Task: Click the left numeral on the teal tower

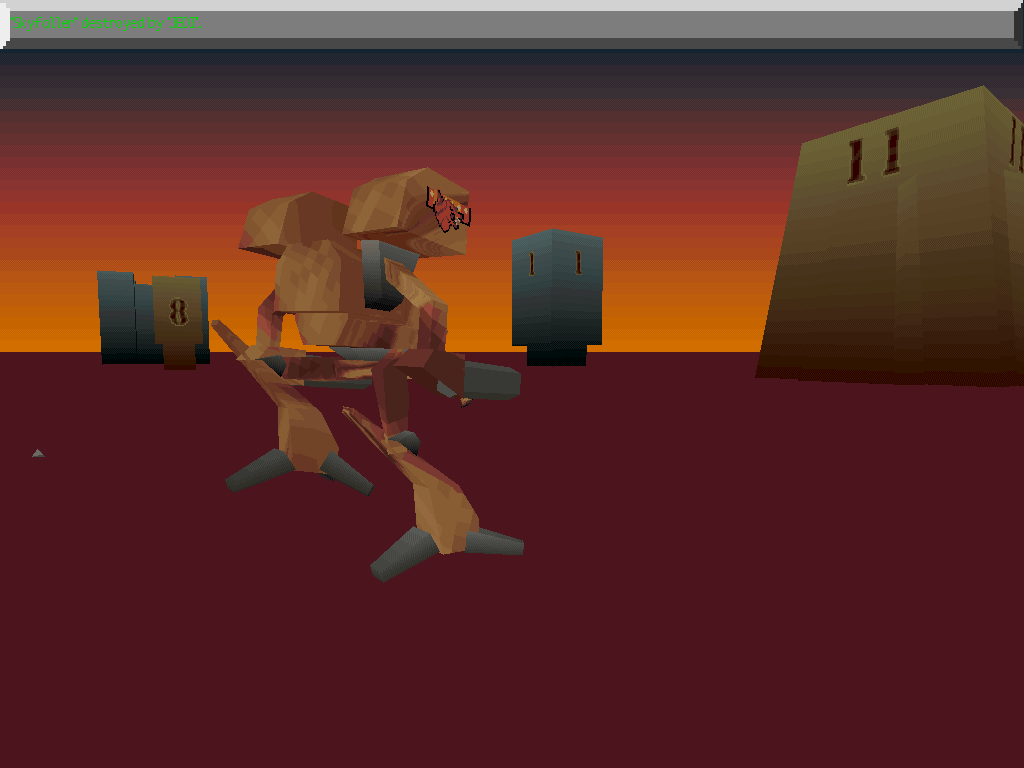Action: click(532, 264)
